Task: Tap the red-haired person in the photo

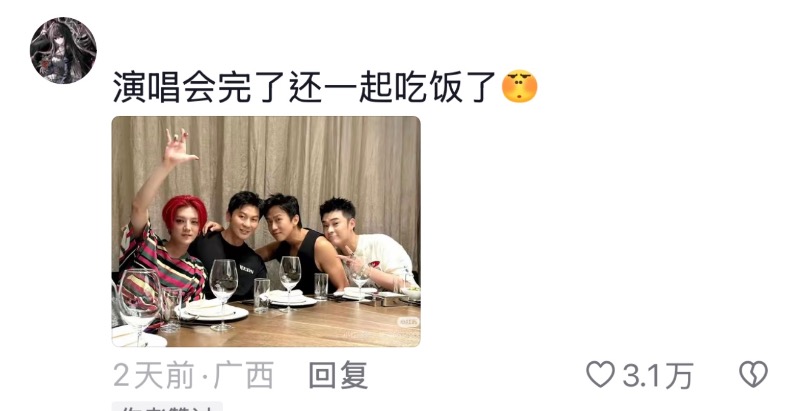Action: pos(168,245)
